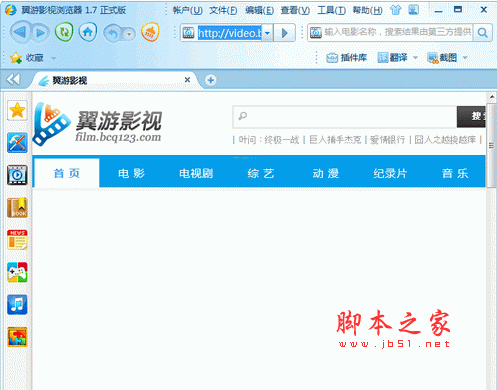Click the movie name search field
Screen dimensions: 497x390
click(x=397, y=32)
